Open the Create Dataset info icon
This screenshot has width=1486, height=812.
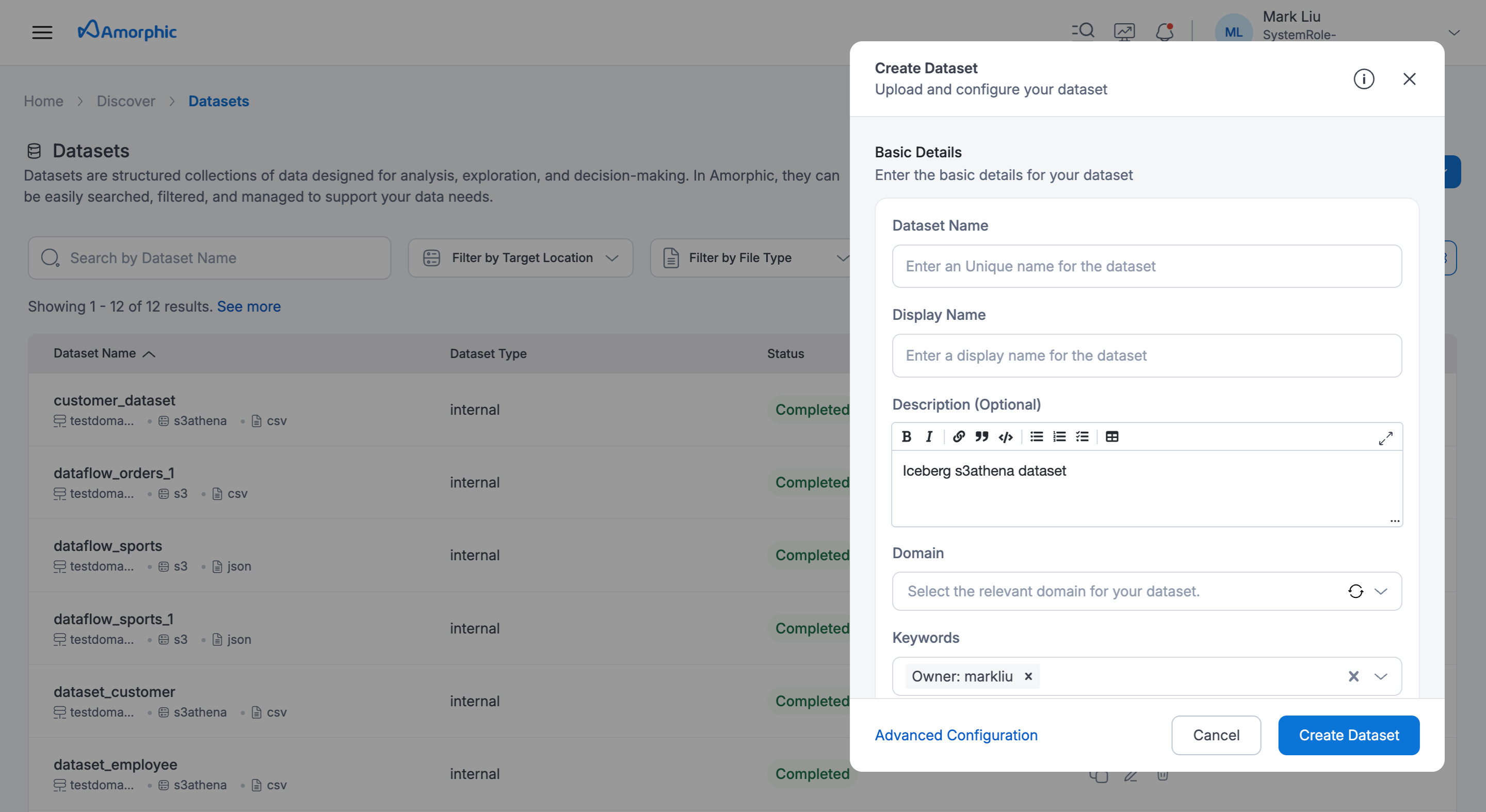[1364, 79]
